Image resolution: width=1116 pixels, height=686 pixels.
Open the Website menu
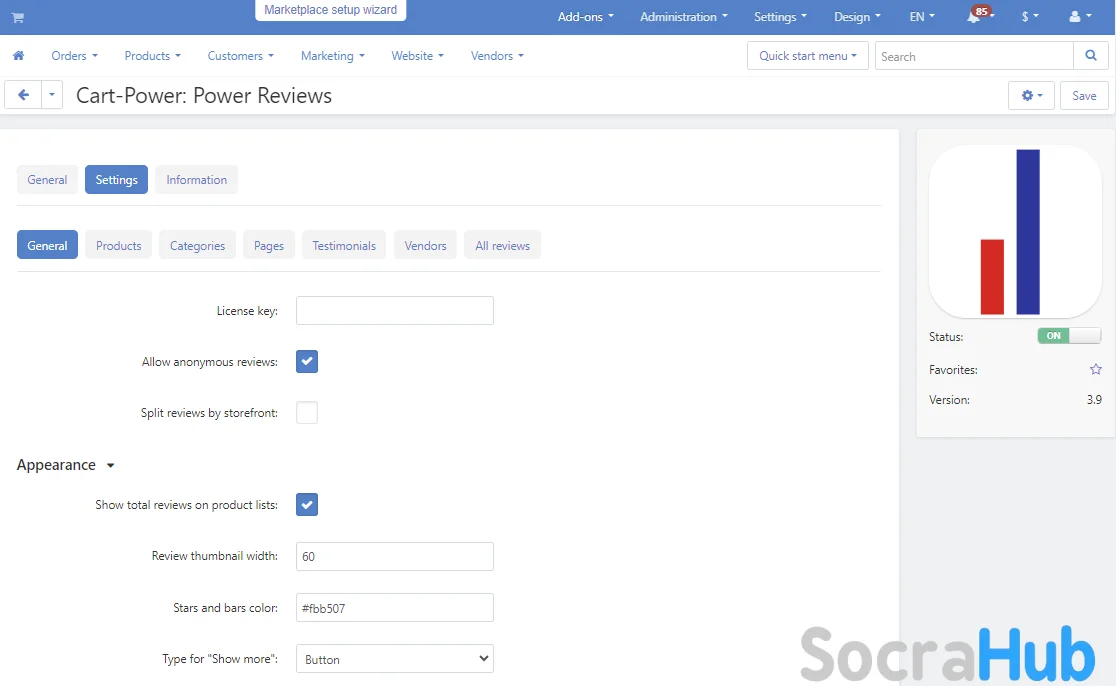(x=417, y=56)
